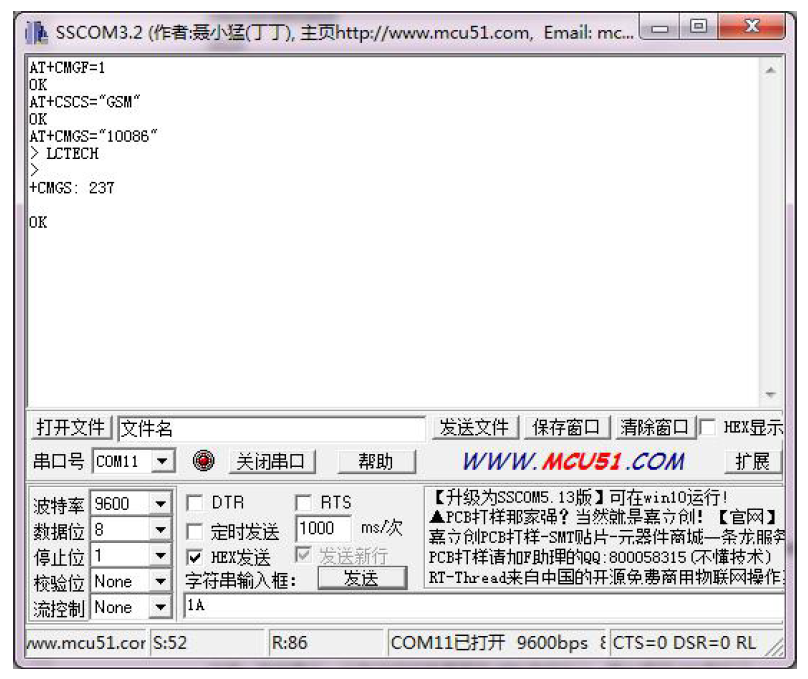Click the 清除窗口 clear window button
Screen dimensions: 808x679
[x=655, y=427]
